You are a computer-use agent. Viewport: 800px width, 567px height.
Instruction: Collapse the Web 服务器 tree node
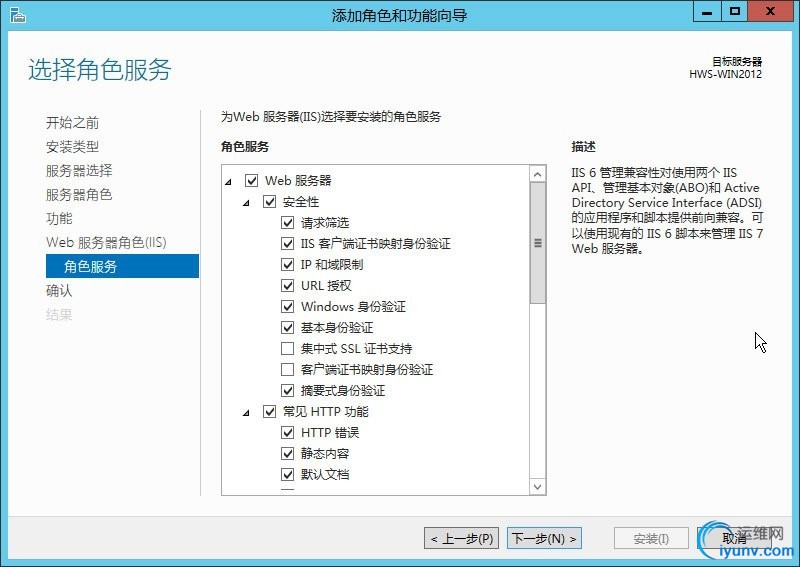coord(229,181)
